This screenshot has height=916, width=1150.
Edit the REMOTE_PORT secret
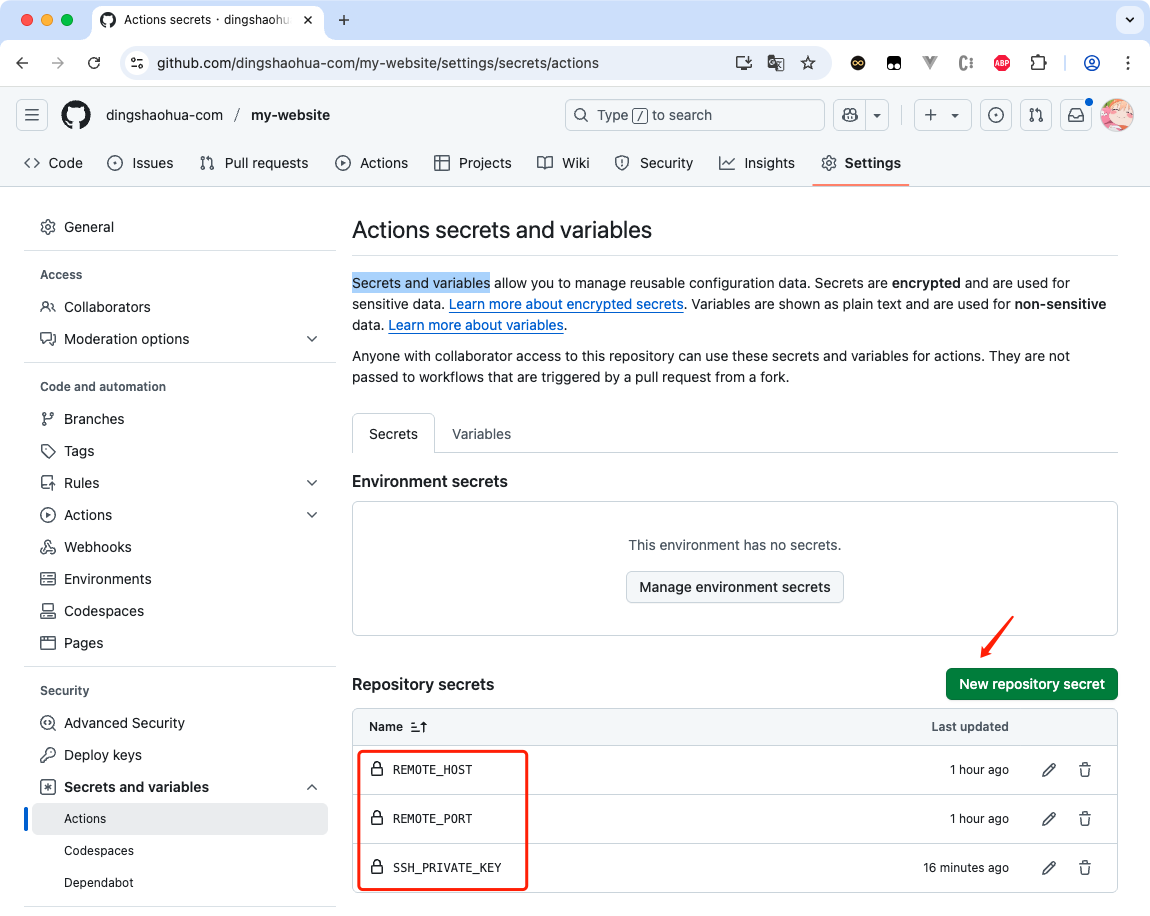[x=1049, y=819]
